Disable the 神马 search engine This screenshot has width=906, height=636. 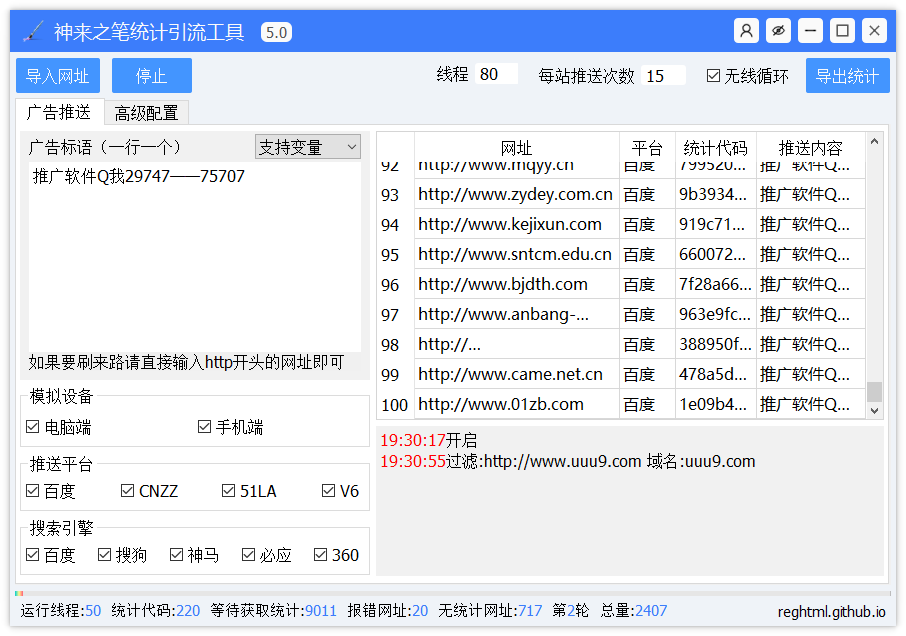coord(175,554)
